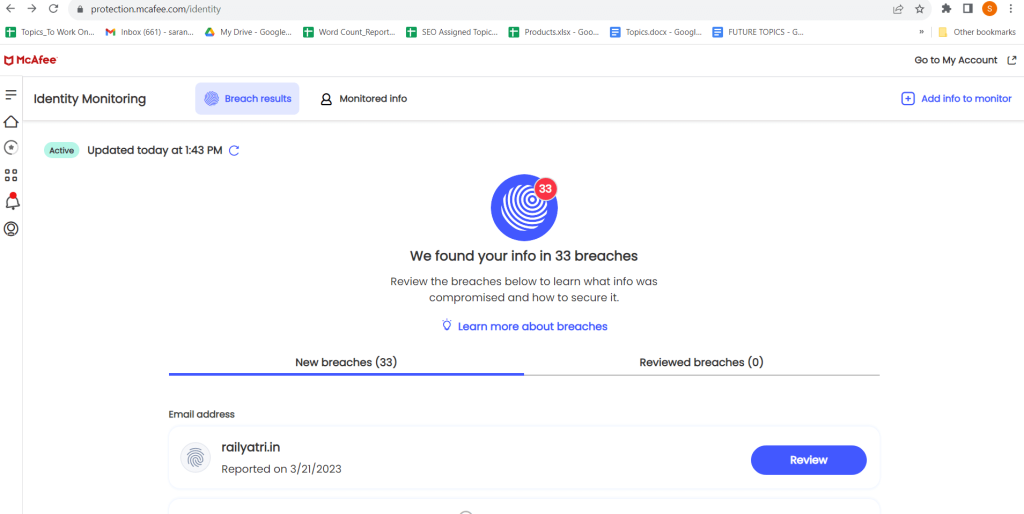Show the hidden bookmarks chevron

coord(921,32)
